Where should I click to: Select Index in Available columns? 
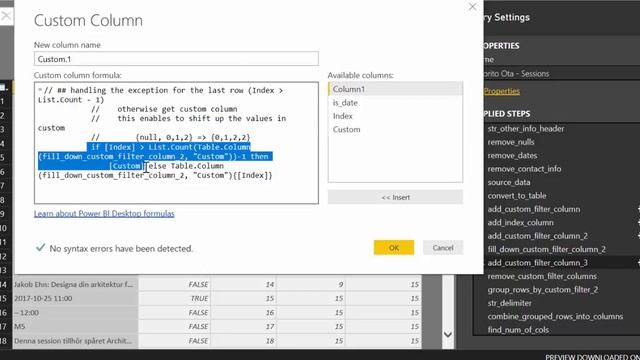coord(396,116)
